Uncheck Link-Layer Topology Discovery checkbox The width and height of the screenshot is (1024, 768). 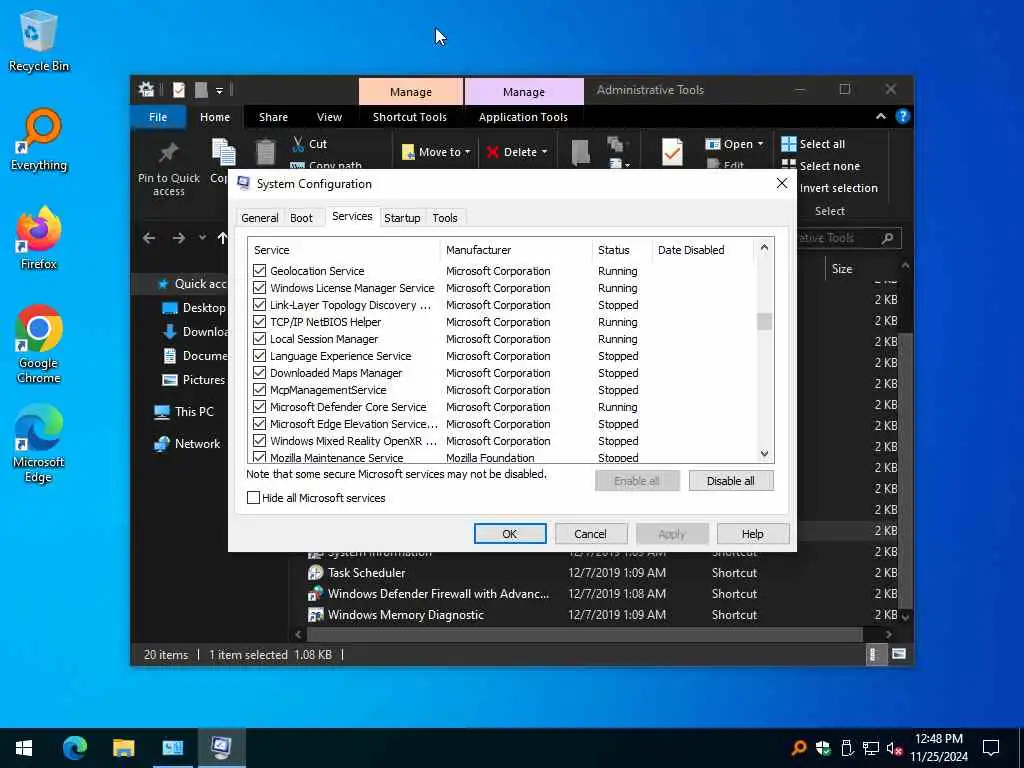tap(259, 304)
